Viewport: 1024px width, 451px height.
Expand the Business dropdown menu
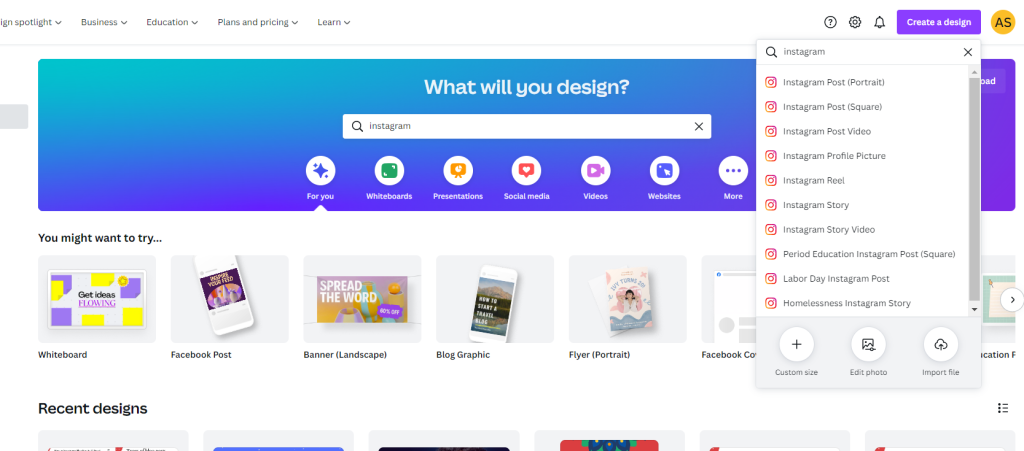pyautogui.click(x=104, y=22)
